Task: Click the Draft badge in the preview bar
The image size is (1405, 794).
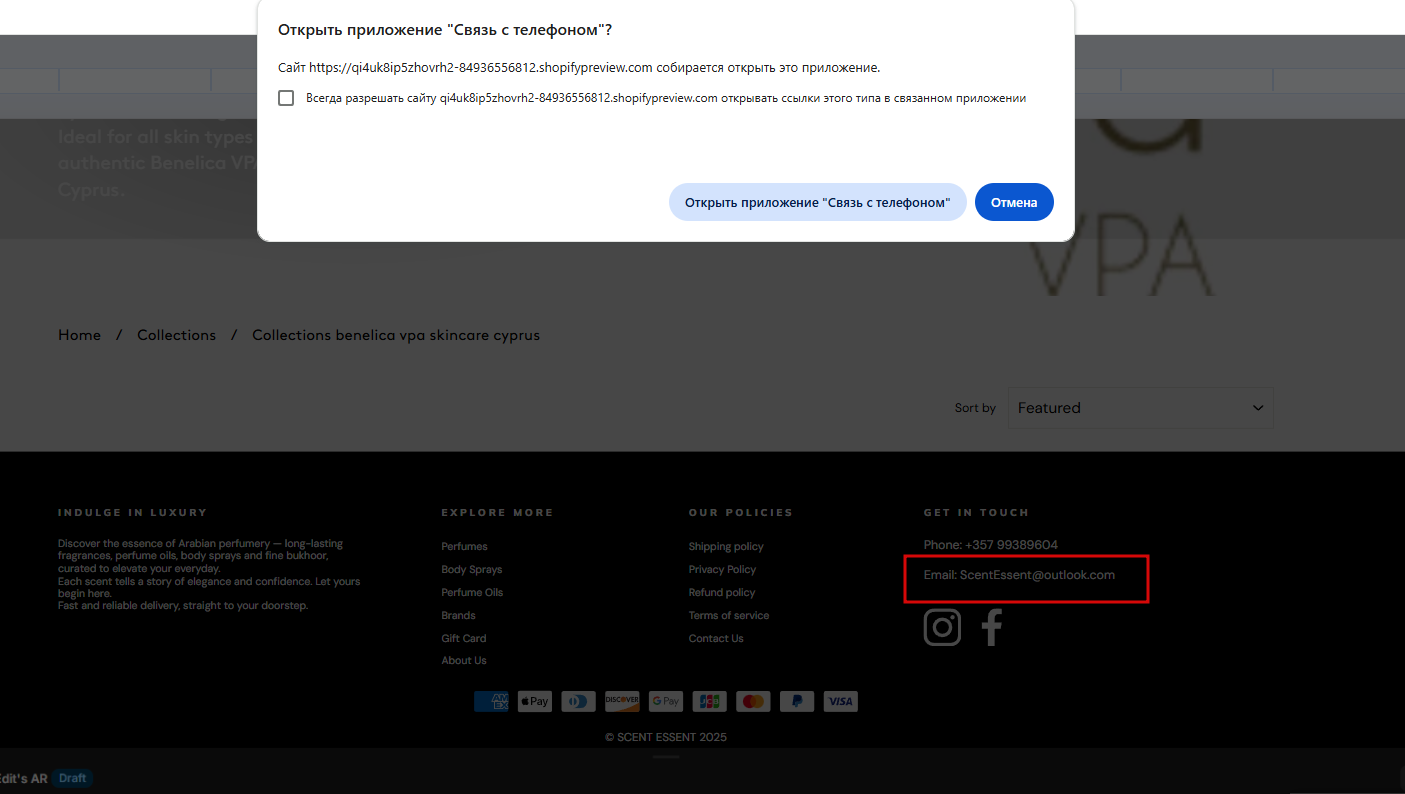Action: click(x=72, y=778)
